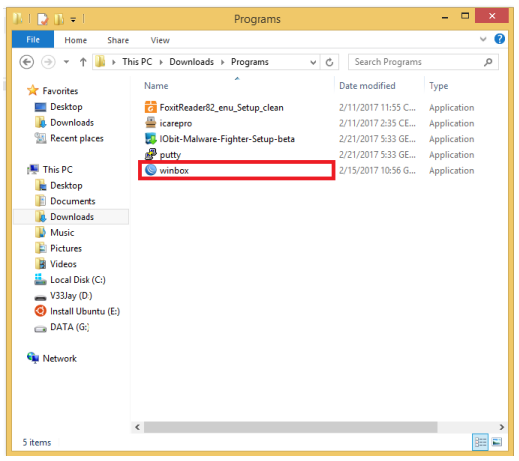This screenshot has height=461, width=519.
Task: Open the Home ribbon tab
Action: [76, 40]
